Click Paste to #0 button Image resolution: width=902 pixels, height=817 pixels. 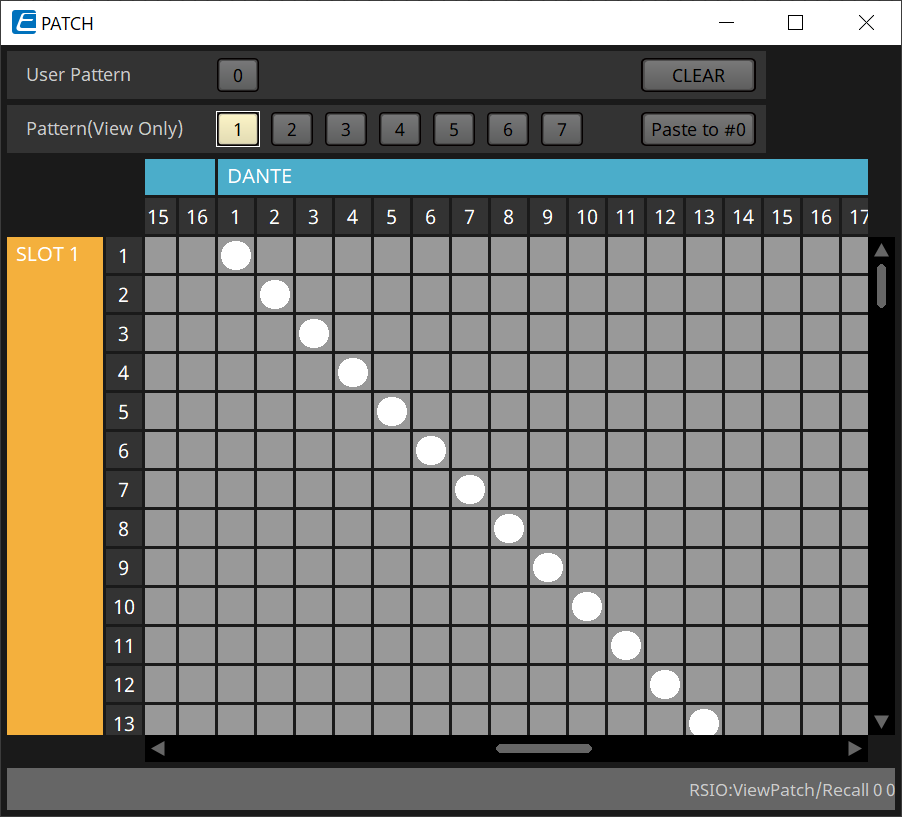[698, 129]
